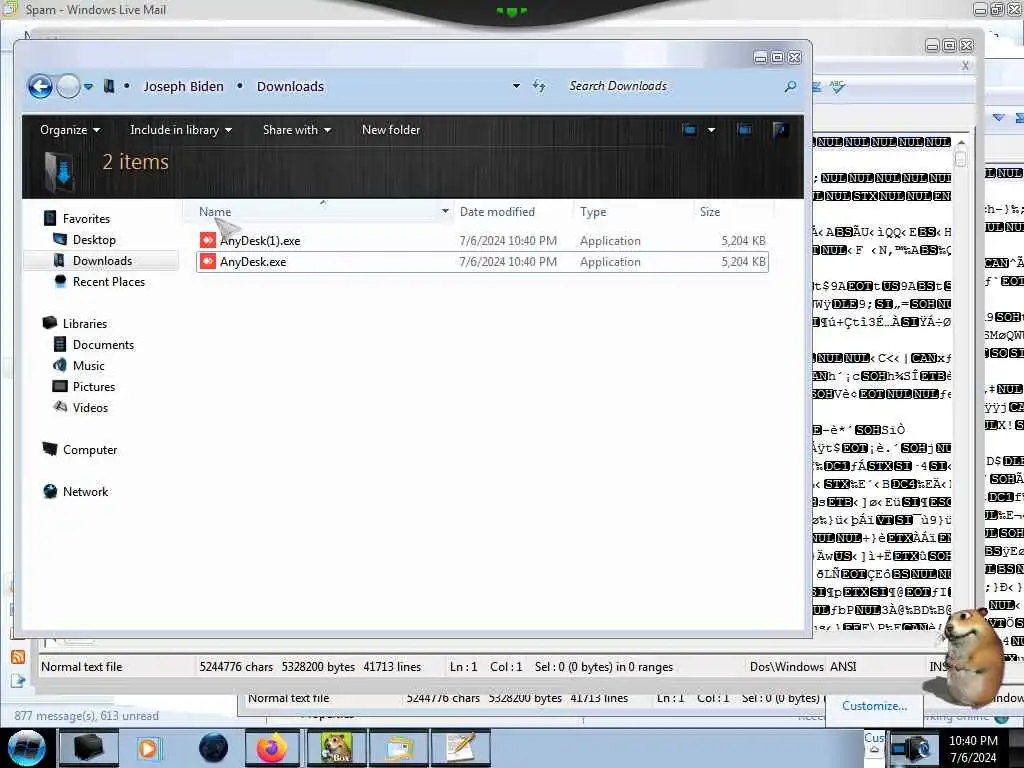Go back using the Explorer back arrow

40,86
